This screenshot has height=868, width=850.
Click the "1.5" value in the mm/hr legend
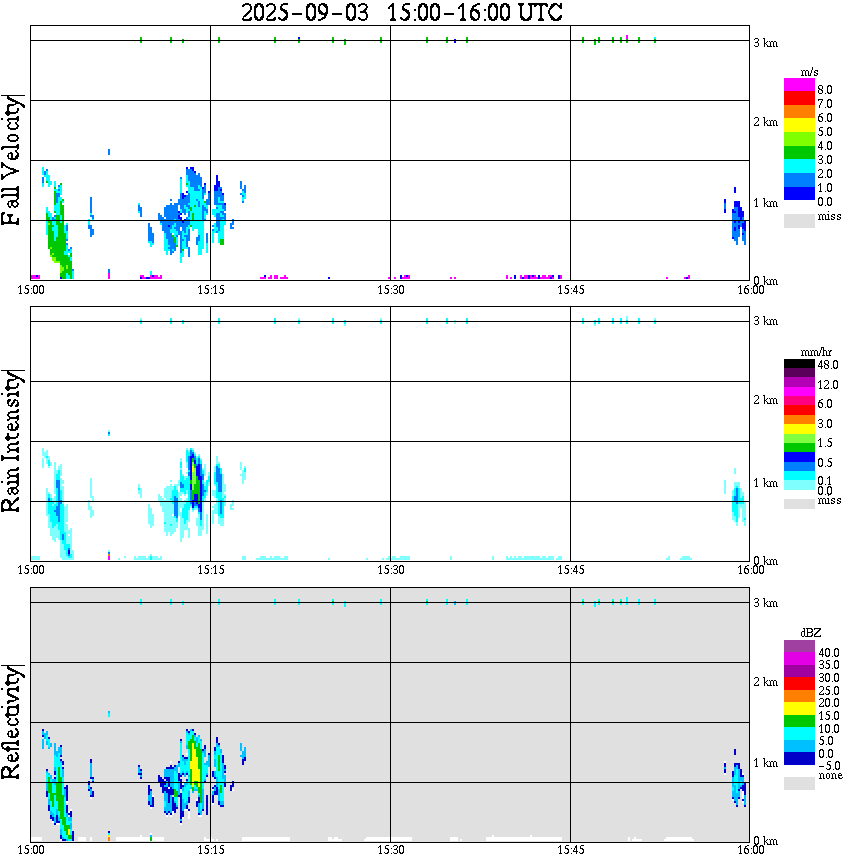(825, 442)
